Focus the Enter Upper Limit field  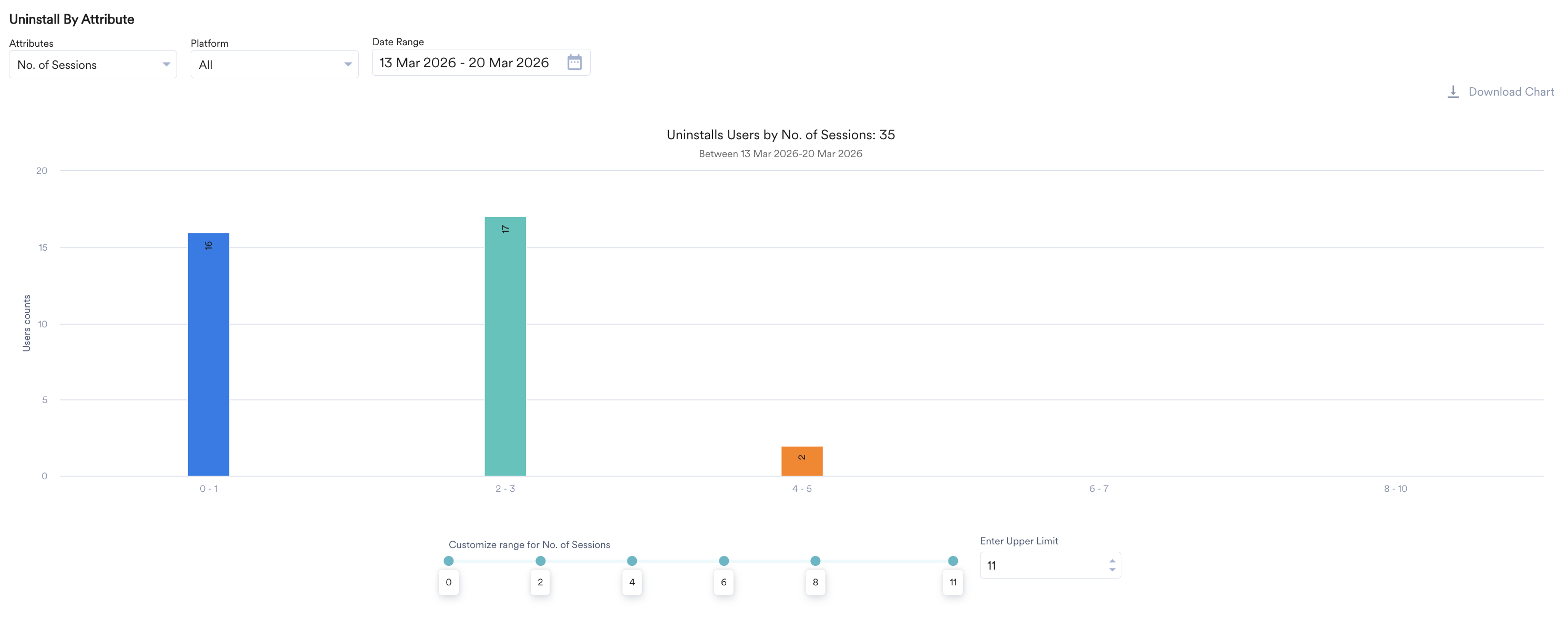[1041, 565]
